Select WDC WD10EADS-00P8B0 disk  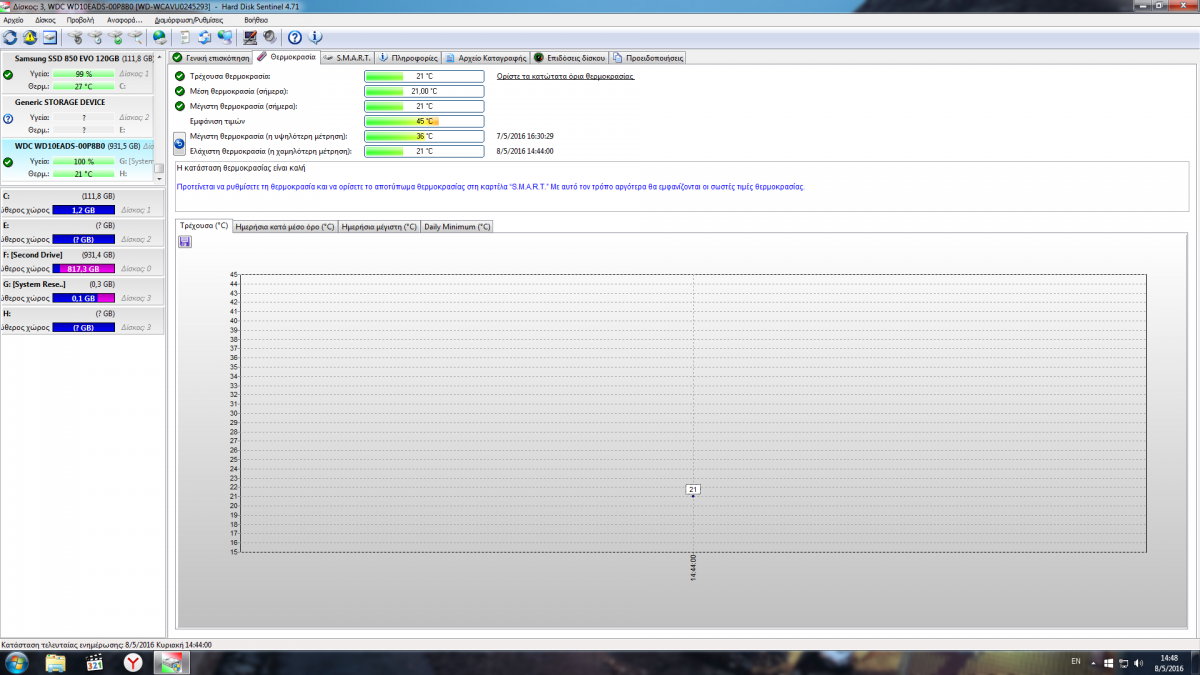(x=77, y=160)
